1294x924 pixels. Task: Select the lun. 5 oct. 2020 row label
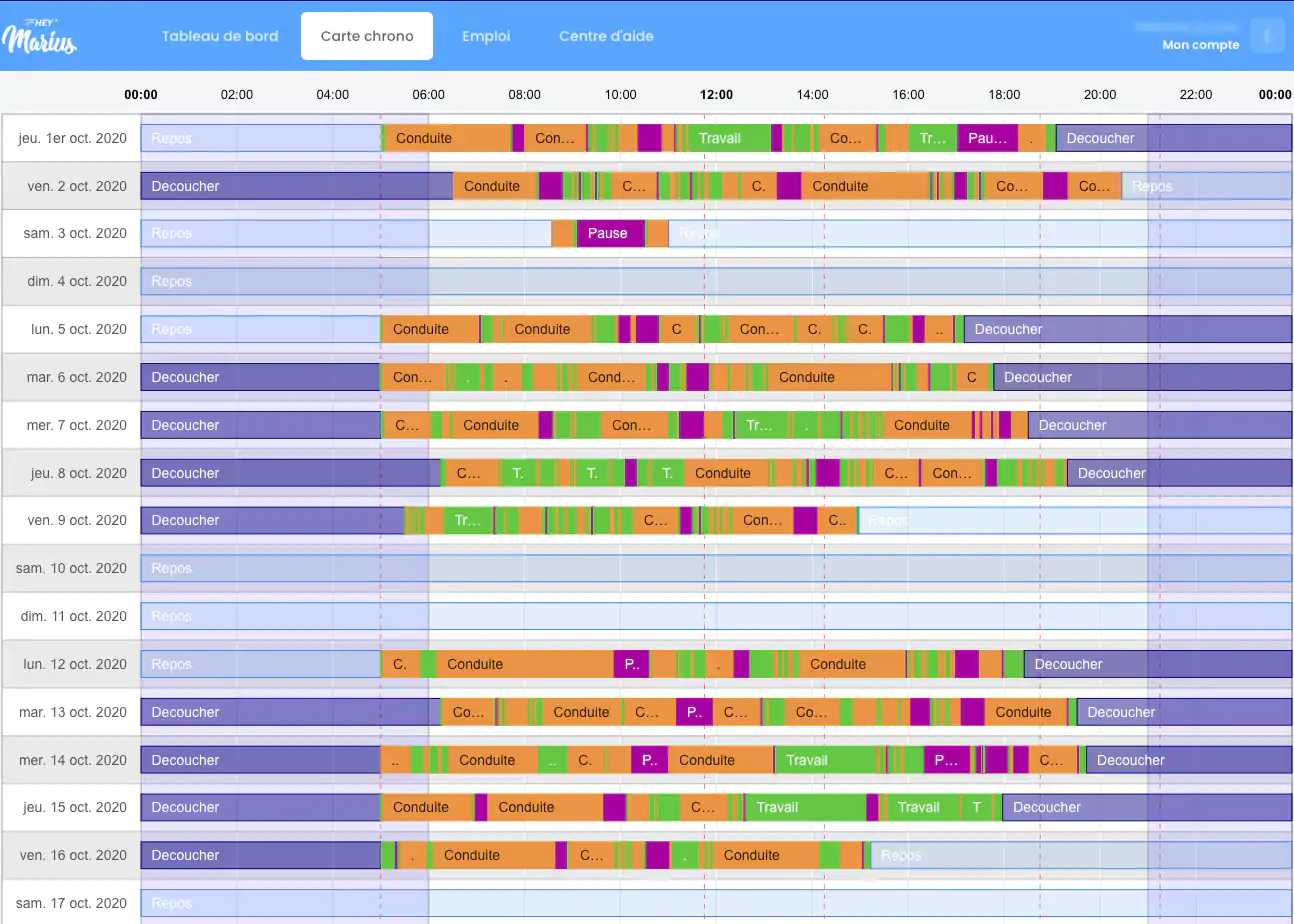point(79,329)
